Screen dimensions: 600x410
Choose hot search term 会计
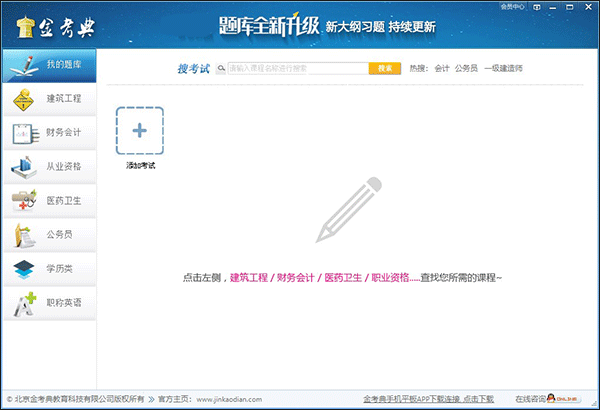(442, 69)
